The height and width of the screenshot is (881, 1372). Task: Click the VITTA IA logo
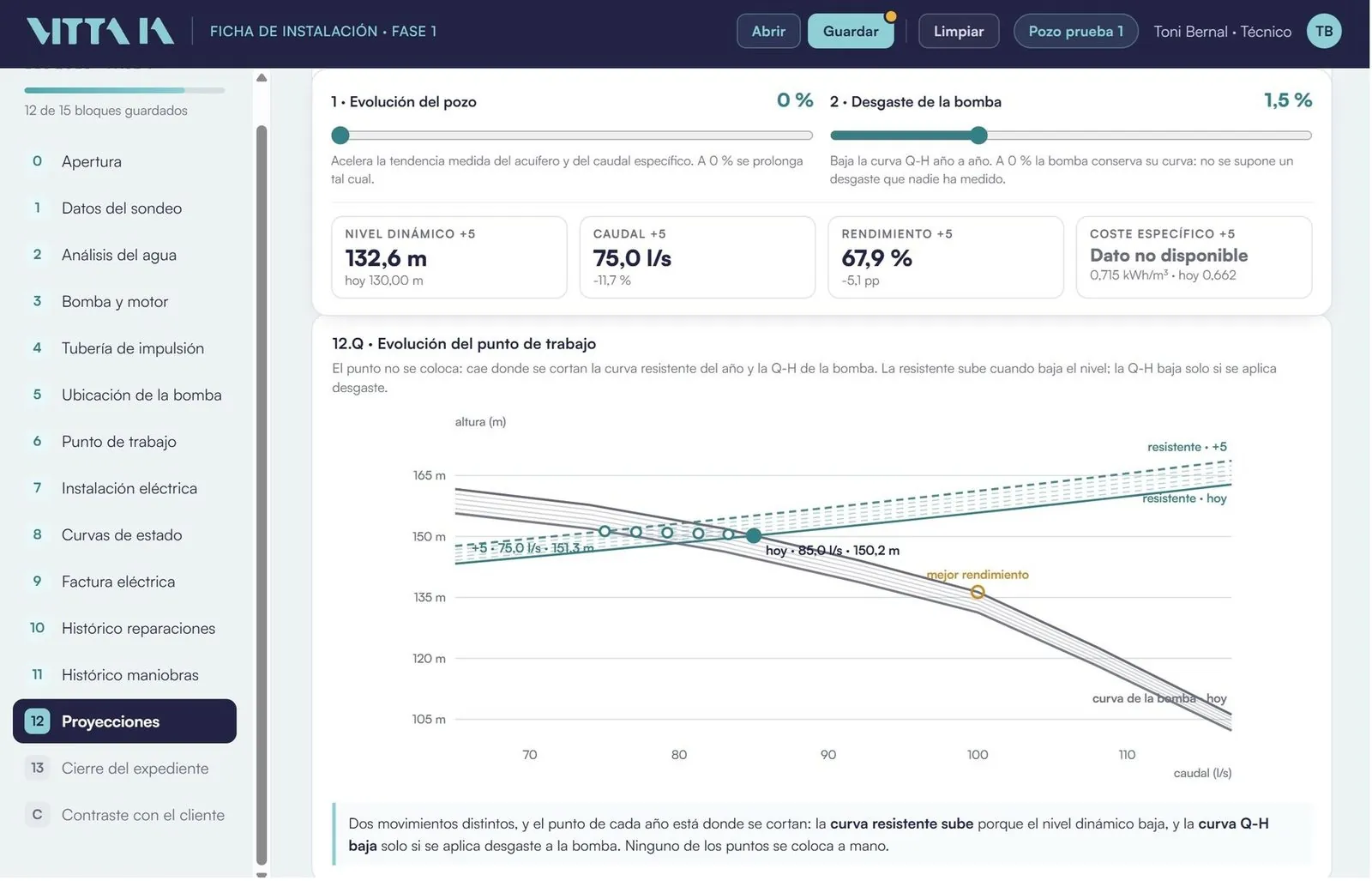click(x=100, y=31)
